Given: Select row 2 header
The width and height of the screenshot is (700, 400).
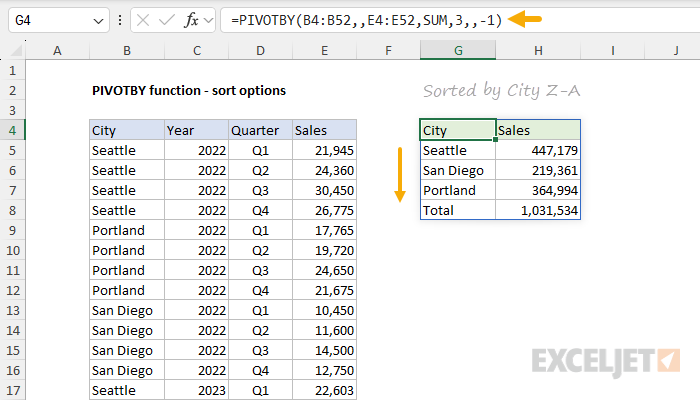Looking at the screenshot, I should 12,91.
